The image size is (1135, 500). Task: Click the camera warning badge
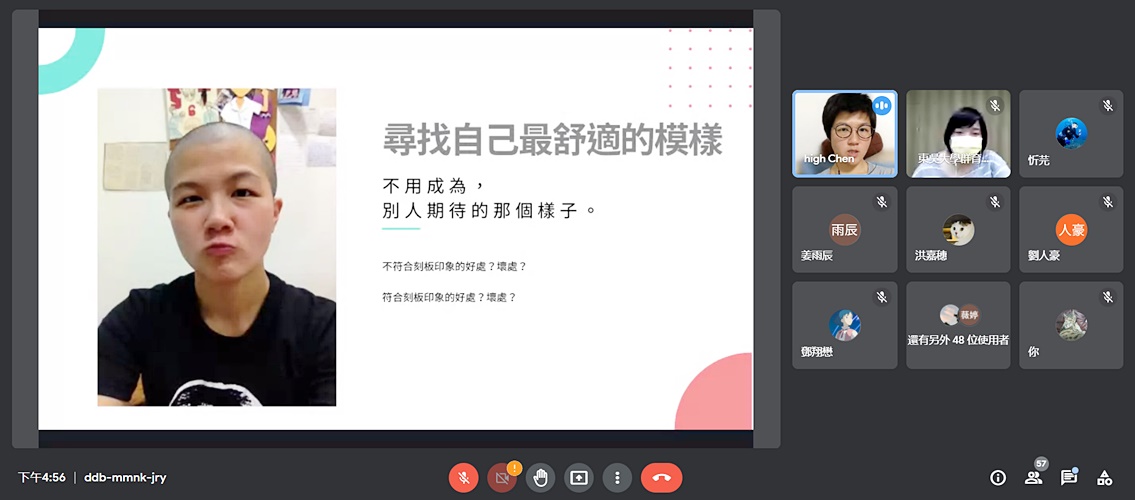point(514,467)
